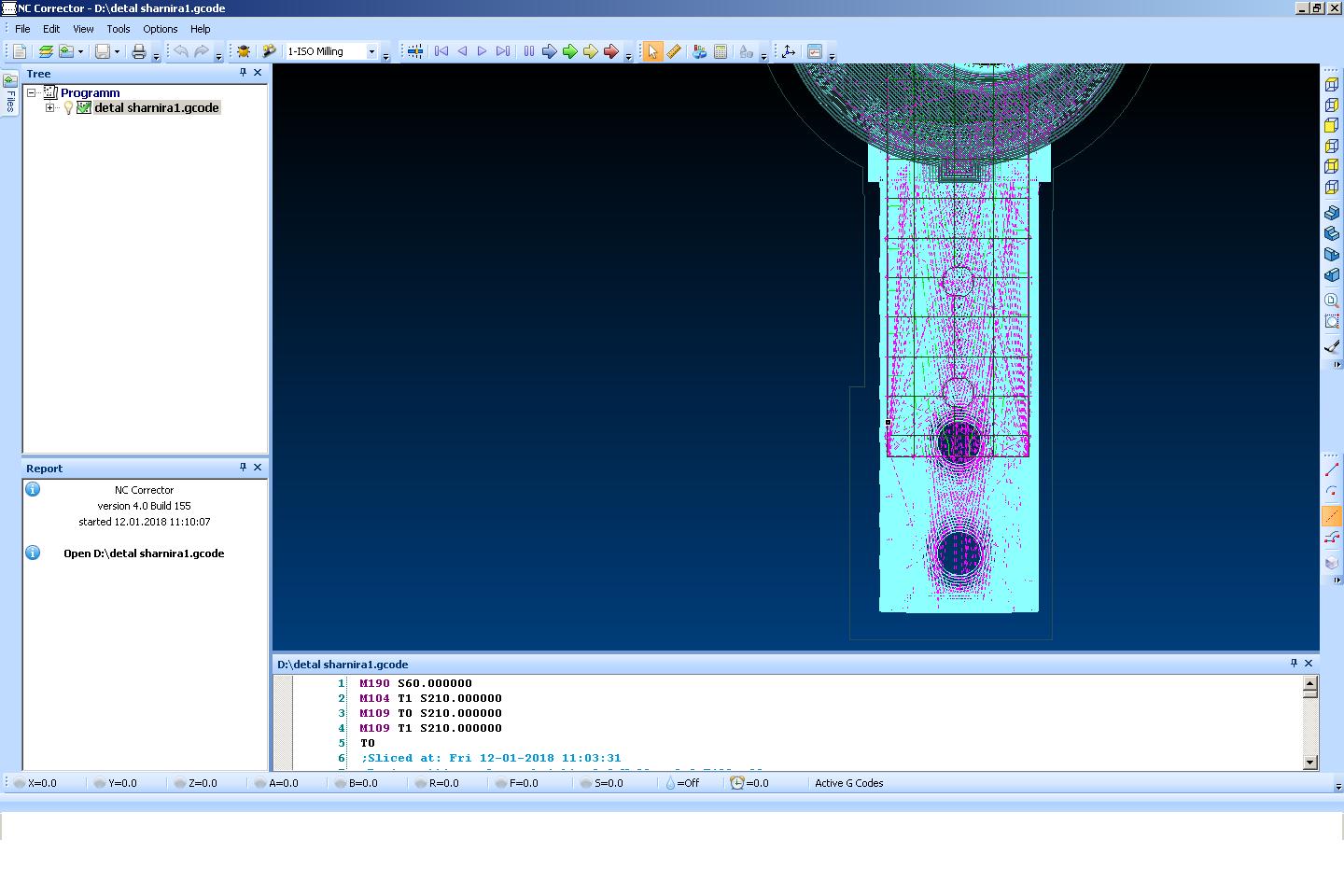Click the code editor scrollbar down arrow
1344x896 pixels.
pyautogui.click(x=1309, y=762)
